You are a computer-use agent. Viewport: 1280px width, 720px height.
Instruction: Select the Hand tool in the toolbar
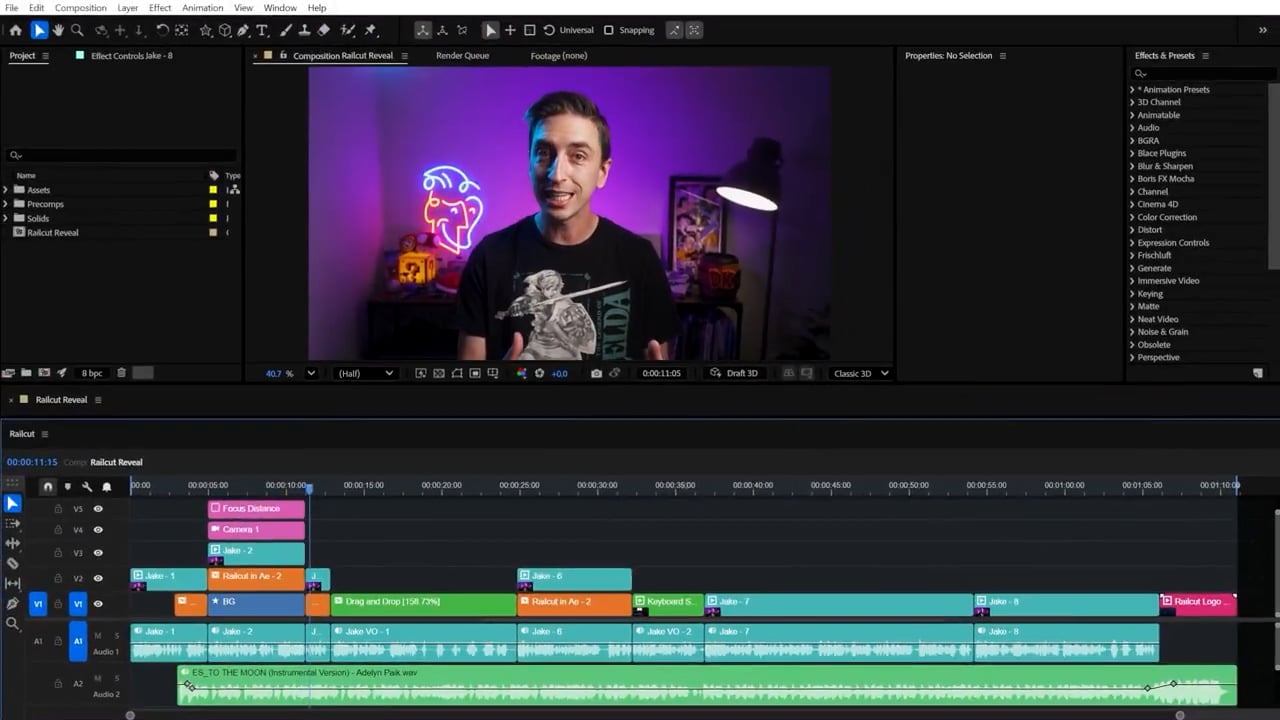(56, 30)
